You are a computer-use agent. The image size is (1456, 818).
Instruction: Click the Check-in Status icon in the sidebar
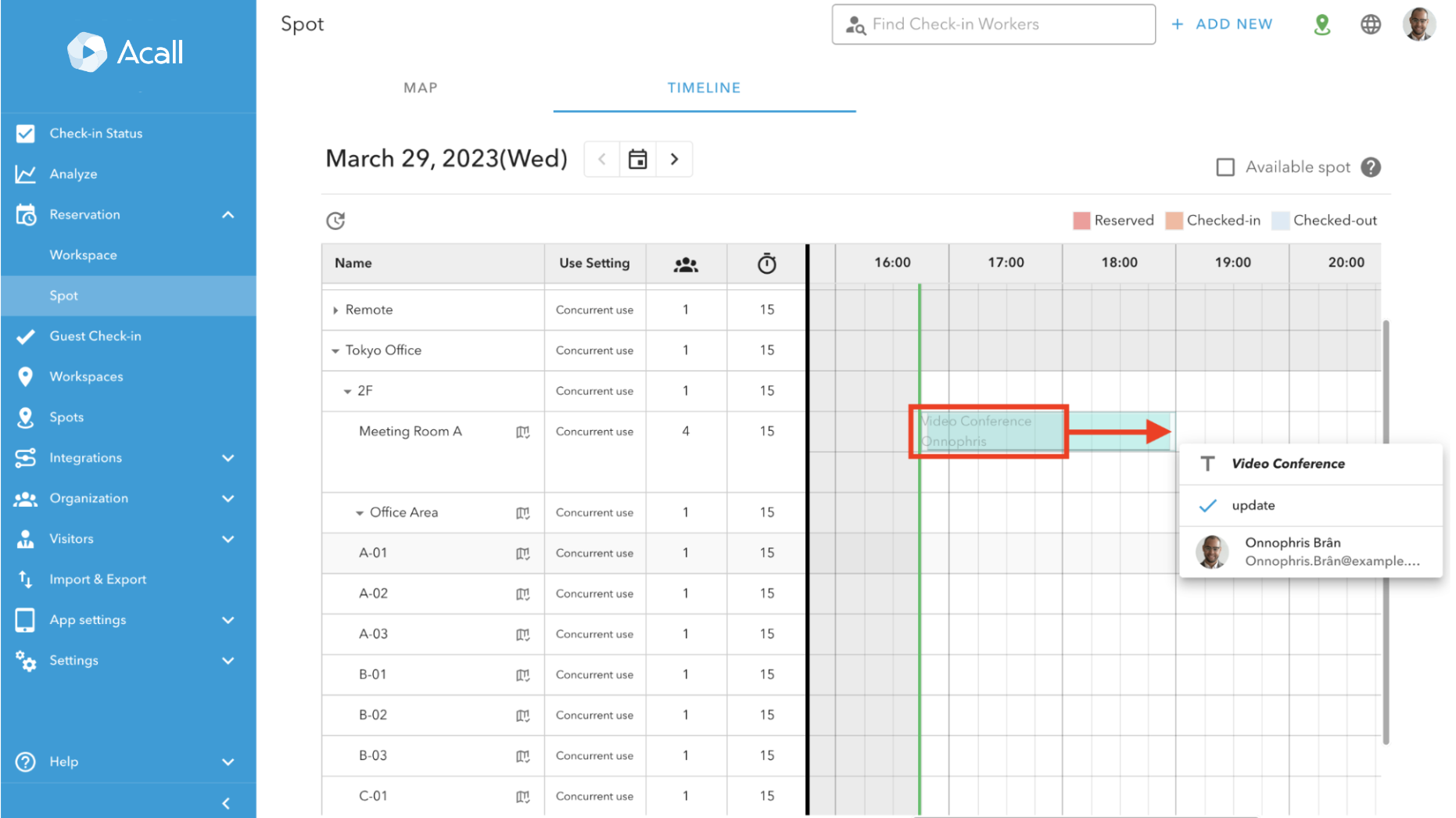(x=25, y=133)
